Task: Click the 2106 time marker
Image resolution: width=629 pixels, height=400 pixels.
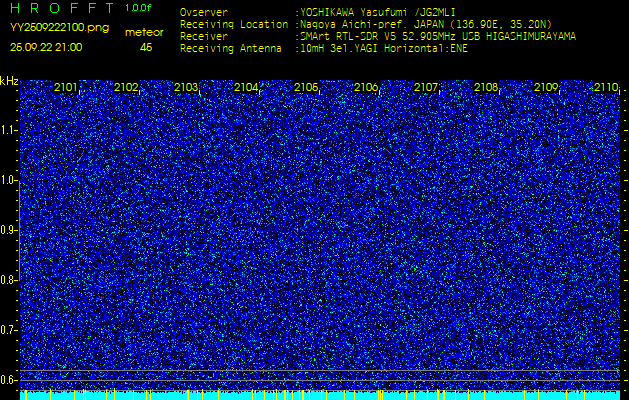Action: pos(366,87)
